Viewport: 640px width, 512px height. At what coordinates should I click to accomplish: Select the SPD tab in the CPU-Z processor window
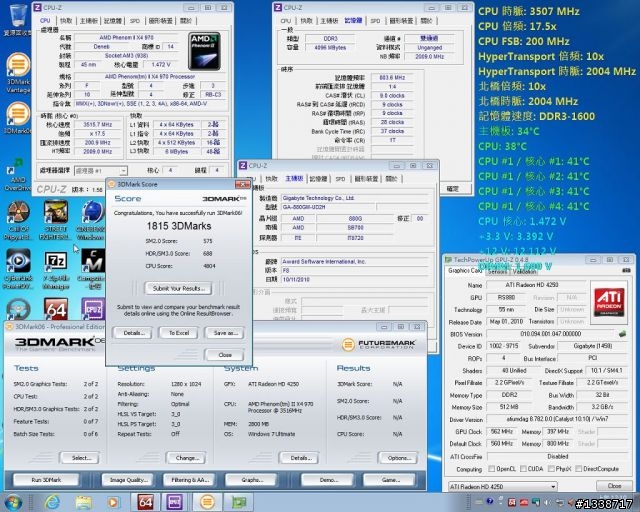click(135, 21)
